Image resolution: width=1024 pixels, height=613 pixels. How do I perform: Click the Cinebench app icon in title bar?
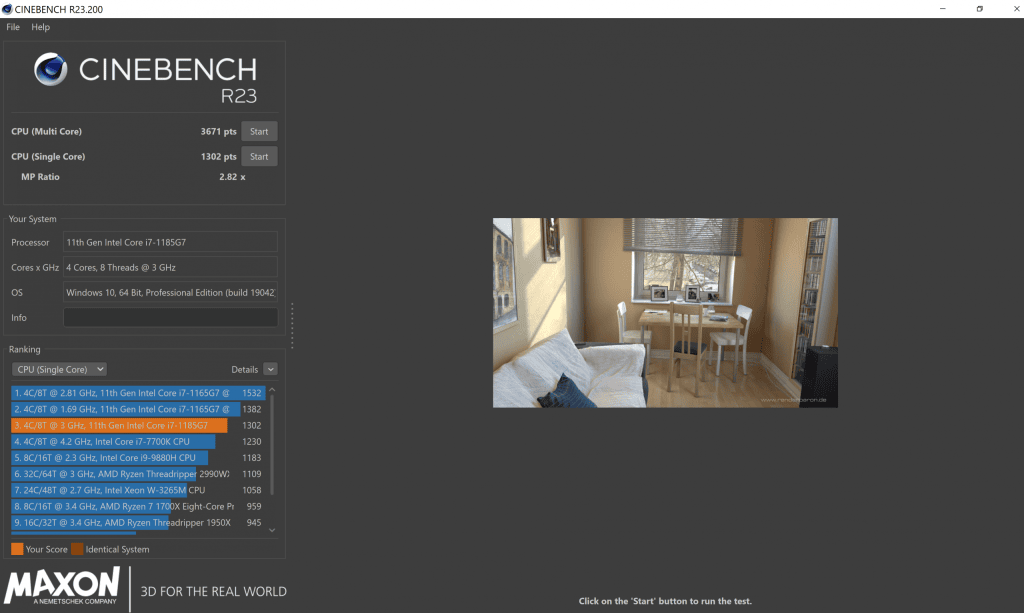[x=7, y=9]
